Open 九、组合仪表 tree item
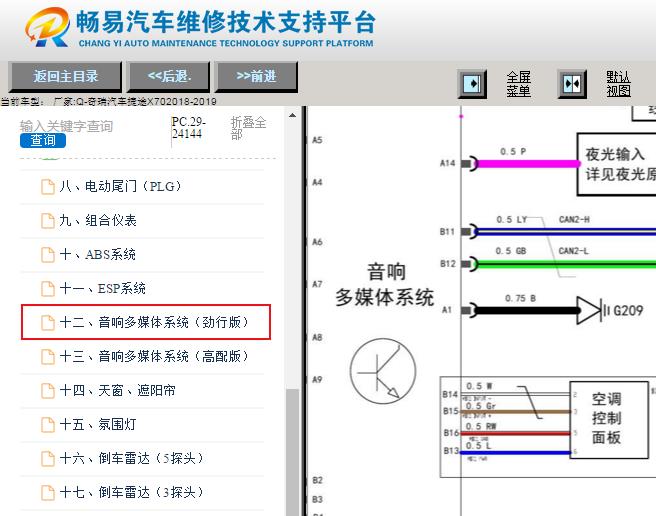The image size is (656, 516). tap(142, 221)
